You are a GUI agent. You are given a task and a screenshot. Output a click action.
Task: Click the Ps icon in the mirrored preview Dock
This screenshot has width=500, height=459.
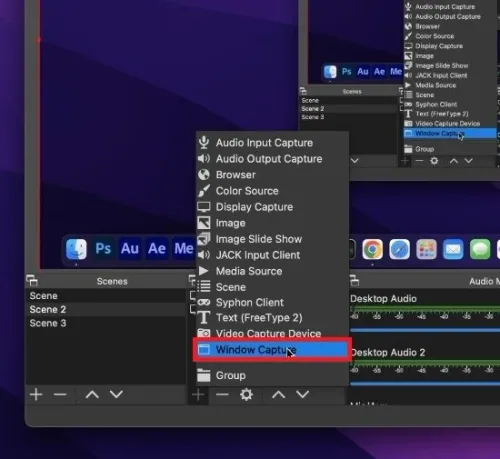click(346, 72)
